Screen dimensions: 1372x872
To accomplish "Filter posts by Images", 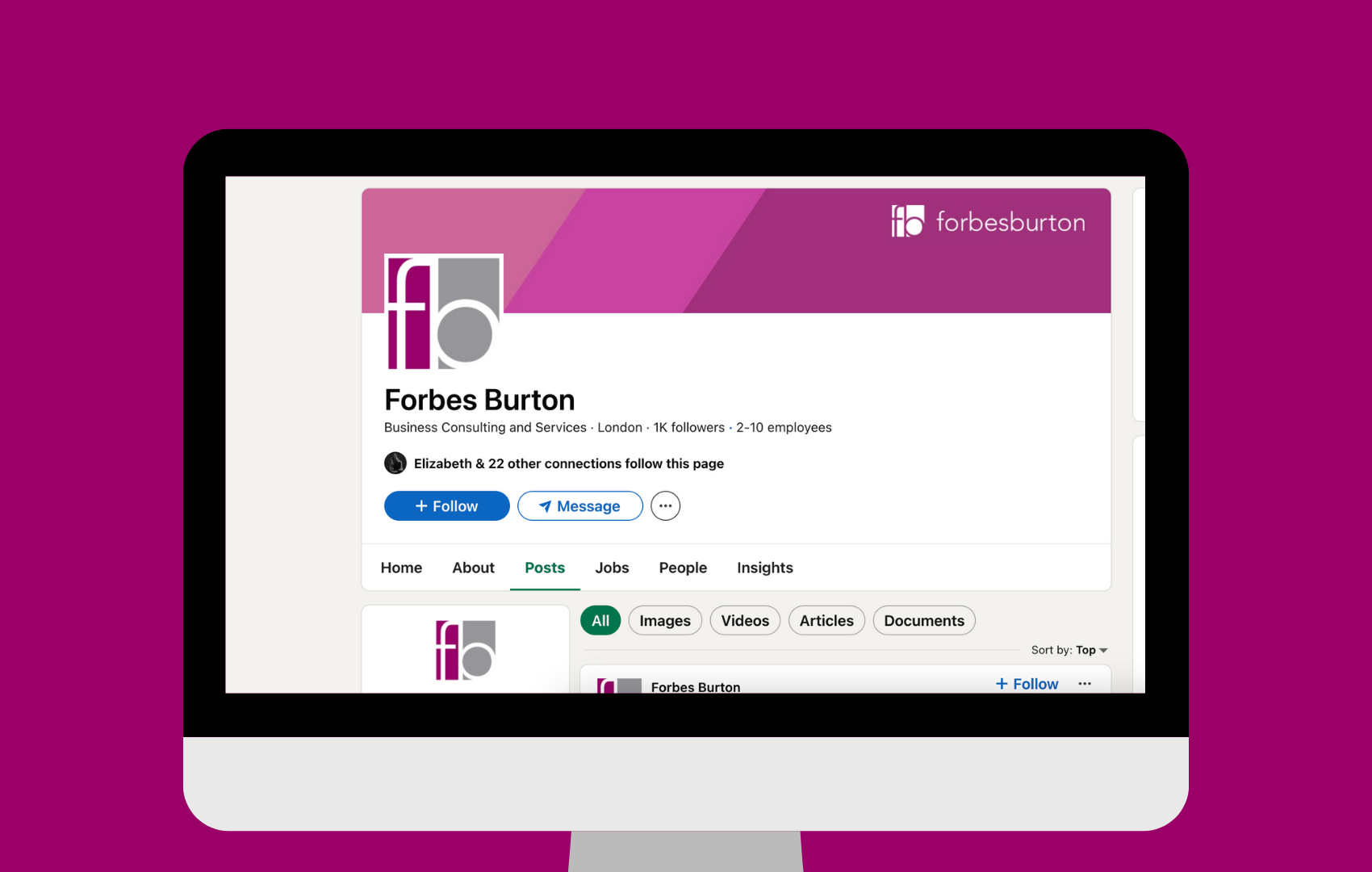I will pyautogui.click(x=665, y=620).
